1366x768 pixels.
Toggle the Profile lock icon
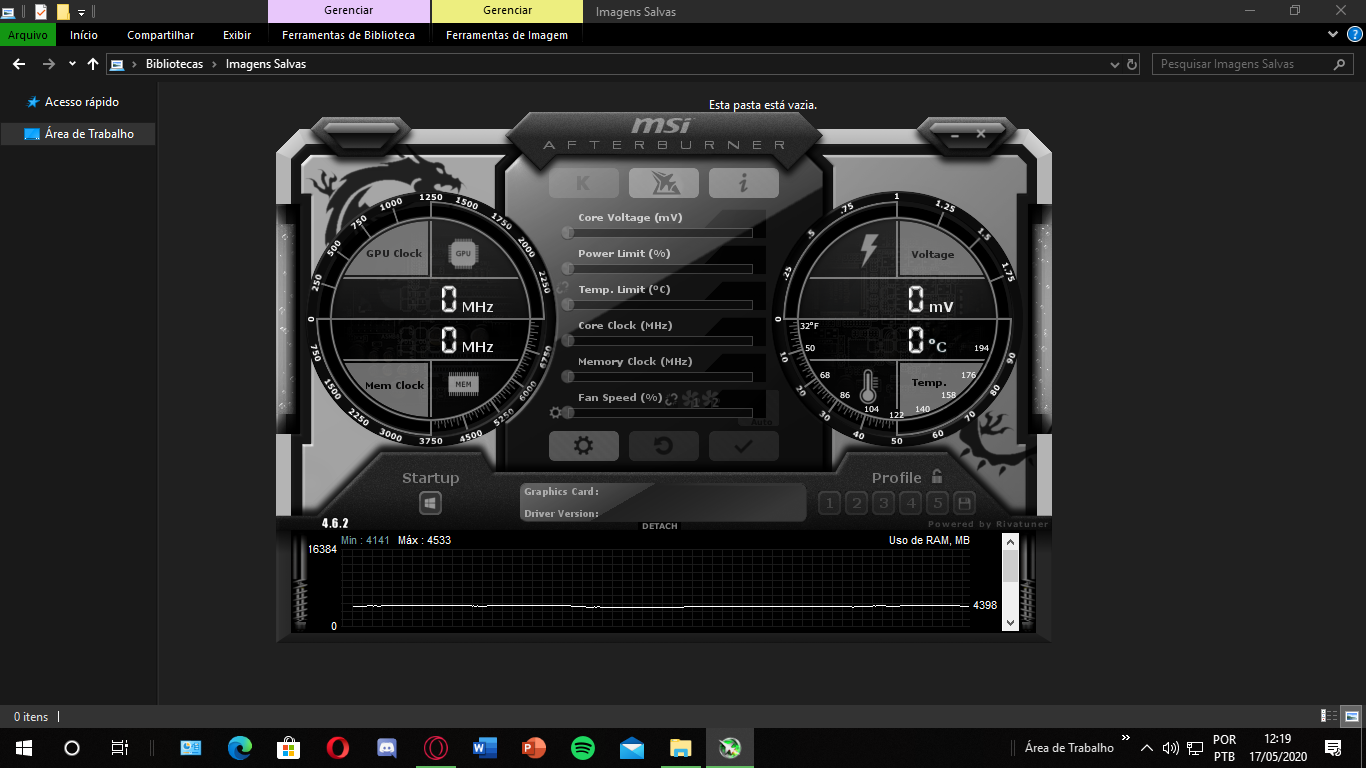click(937, 477)
